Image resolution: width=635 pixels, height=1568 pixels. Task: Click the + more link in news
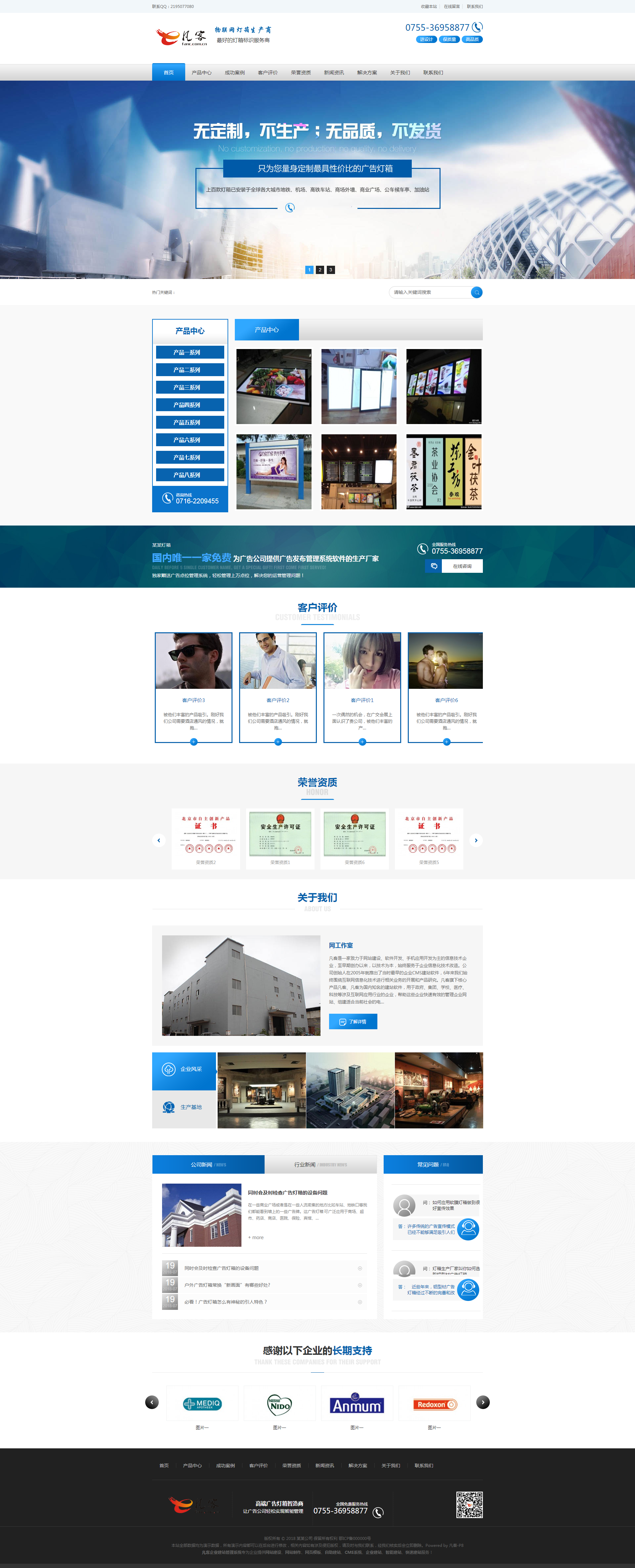[x=256, y=1237]
